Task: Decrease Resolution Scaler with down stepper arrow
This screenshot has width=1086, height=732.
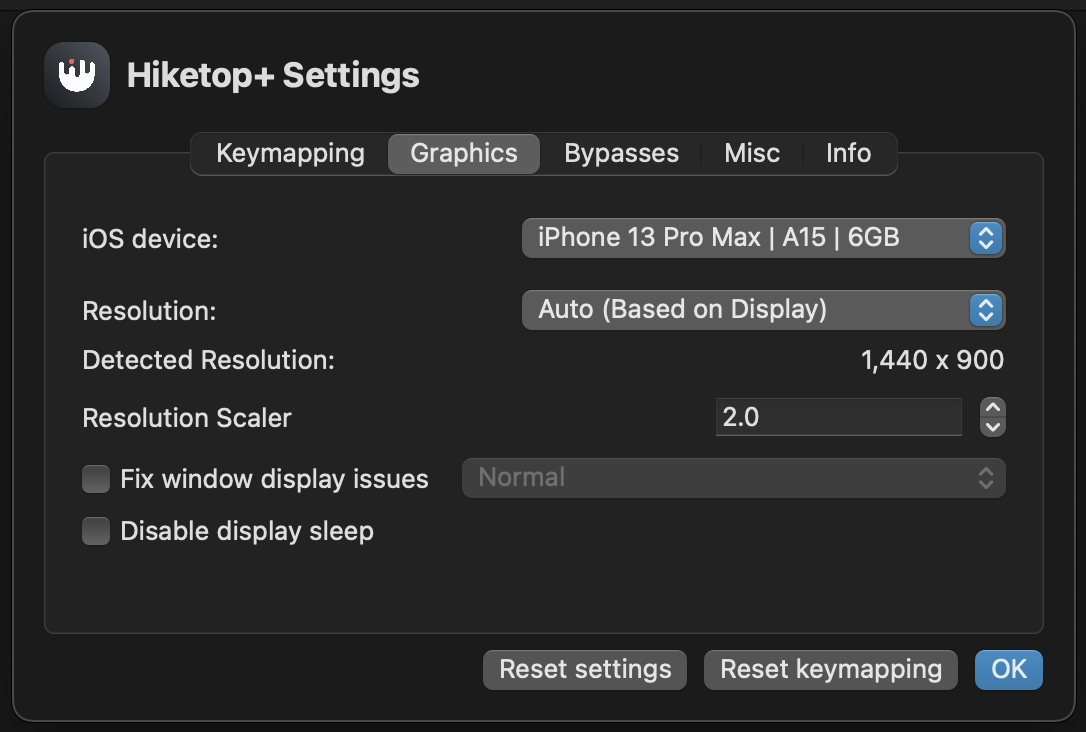Action: (992, 427)
